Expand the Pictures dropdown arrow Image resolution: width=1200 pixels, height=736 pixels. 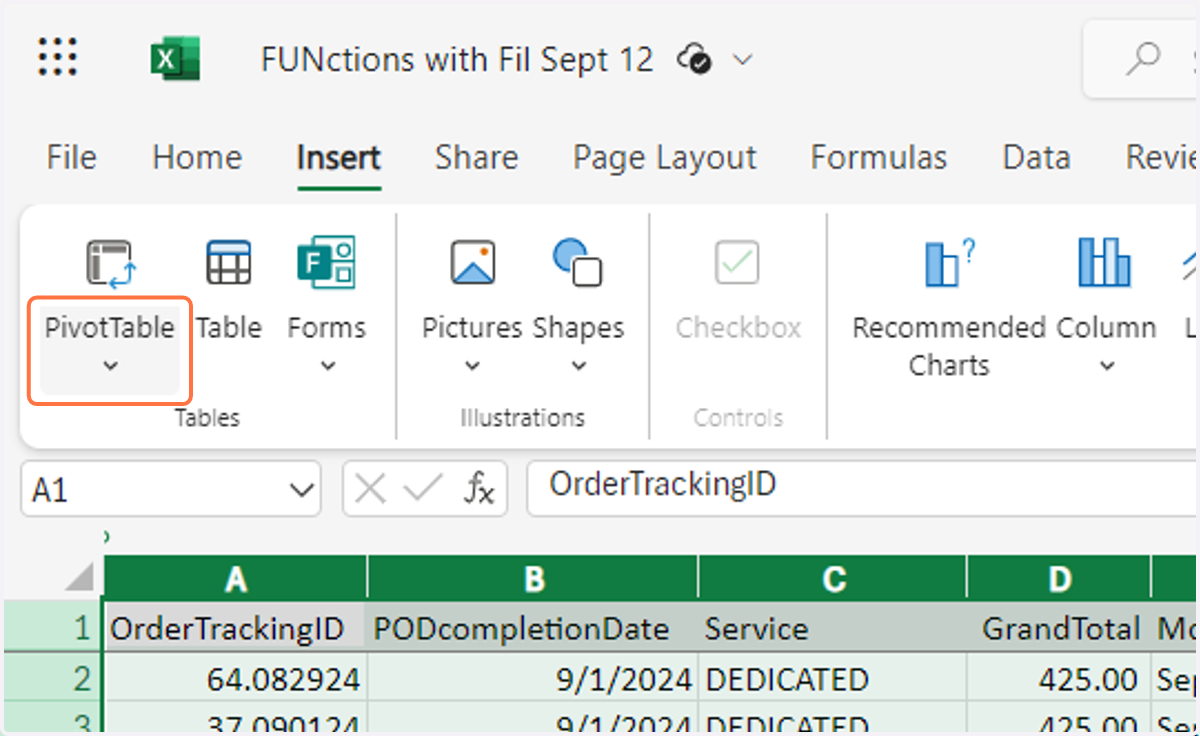473,366
